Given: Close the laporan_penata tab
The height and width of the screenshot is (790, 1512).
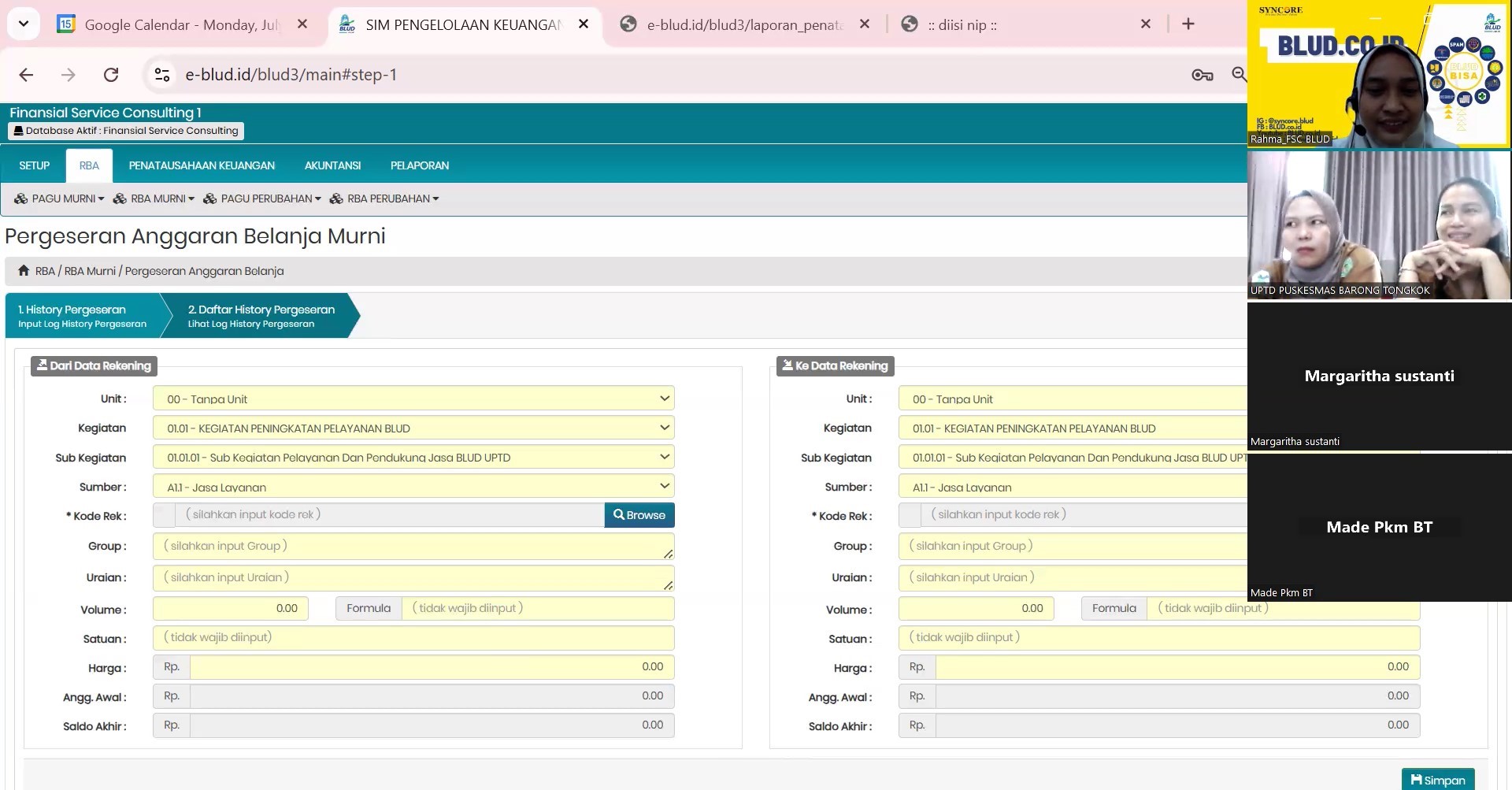Looking at the screenshot, I should coord(865,24).
